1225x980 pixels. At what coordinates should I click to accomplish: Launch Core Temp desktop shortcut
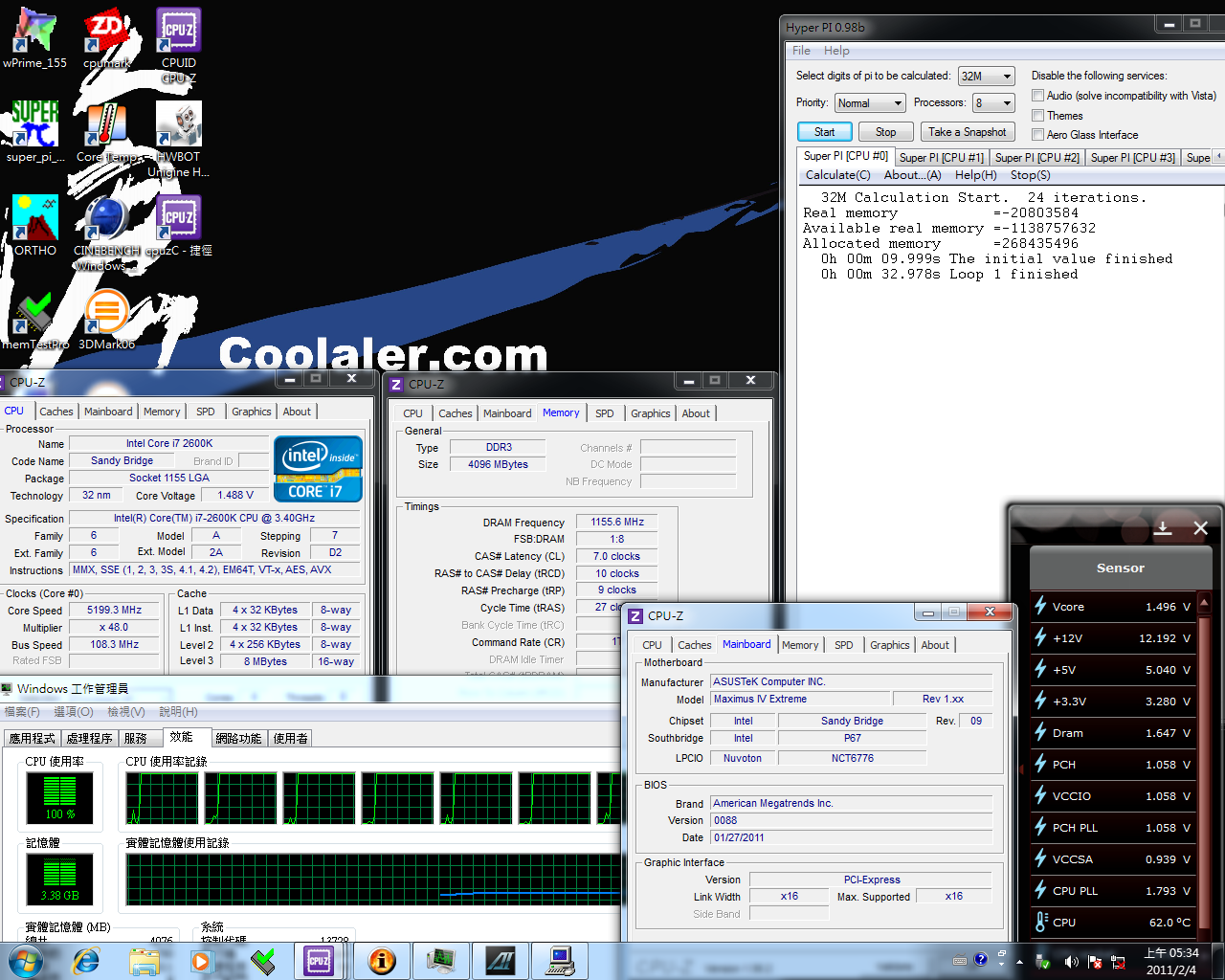pos(107,132)
